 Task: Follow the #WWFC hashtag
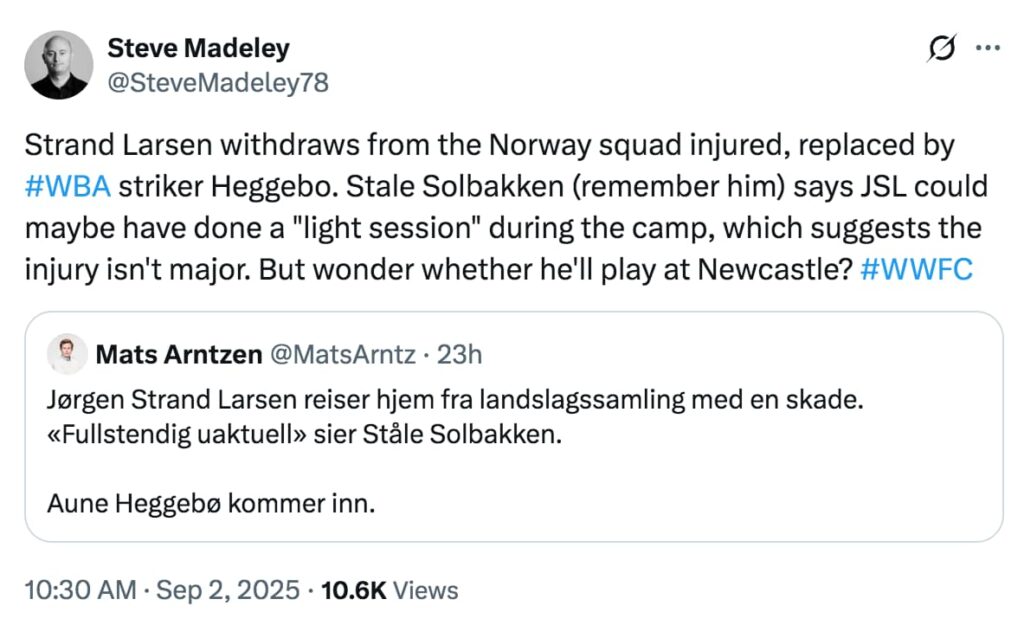[916, 270]
